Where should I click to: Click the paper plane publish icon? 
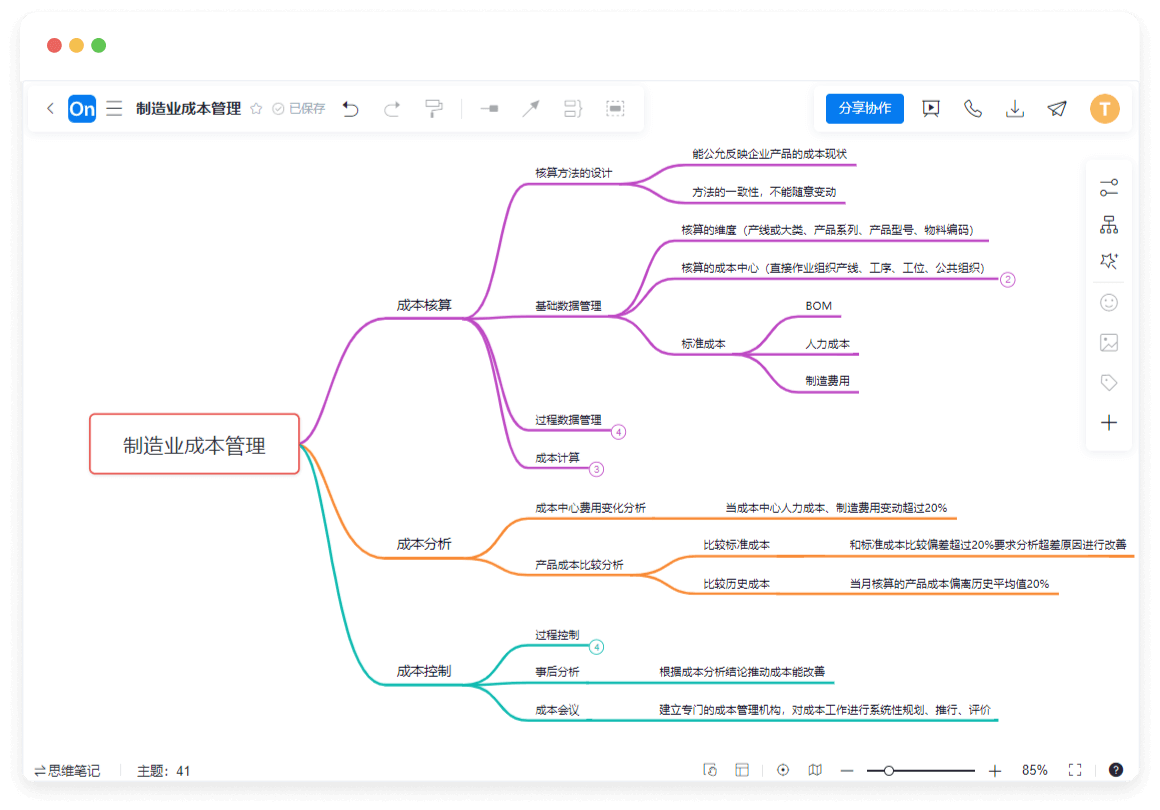coord(1057,108)
